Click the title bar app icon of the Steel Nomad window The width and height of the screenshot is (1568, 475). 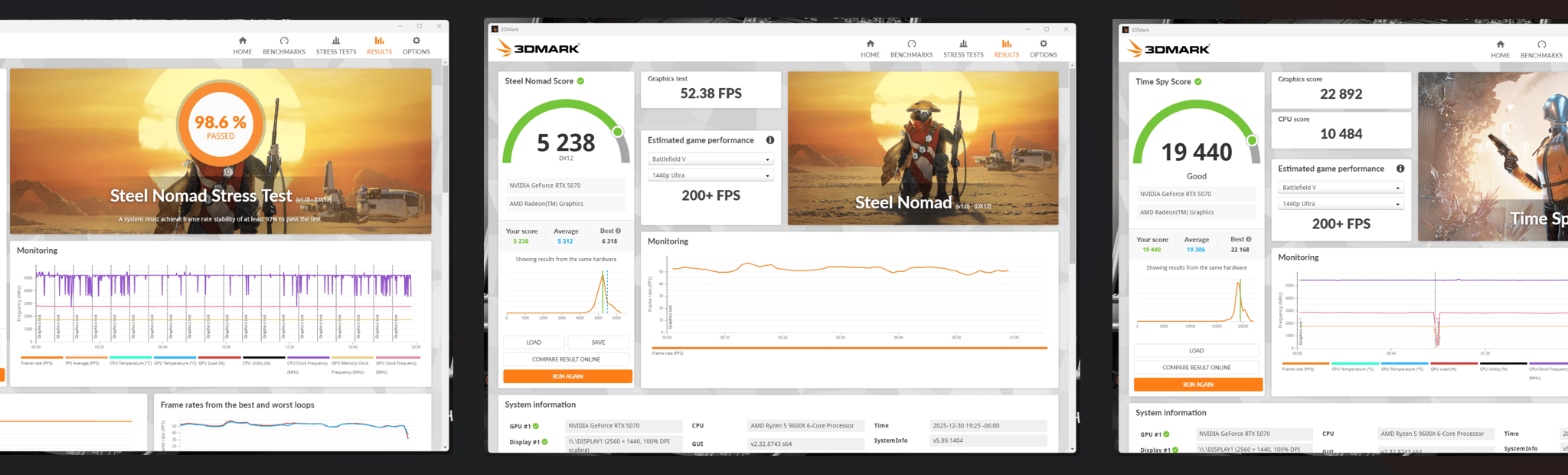495,29
